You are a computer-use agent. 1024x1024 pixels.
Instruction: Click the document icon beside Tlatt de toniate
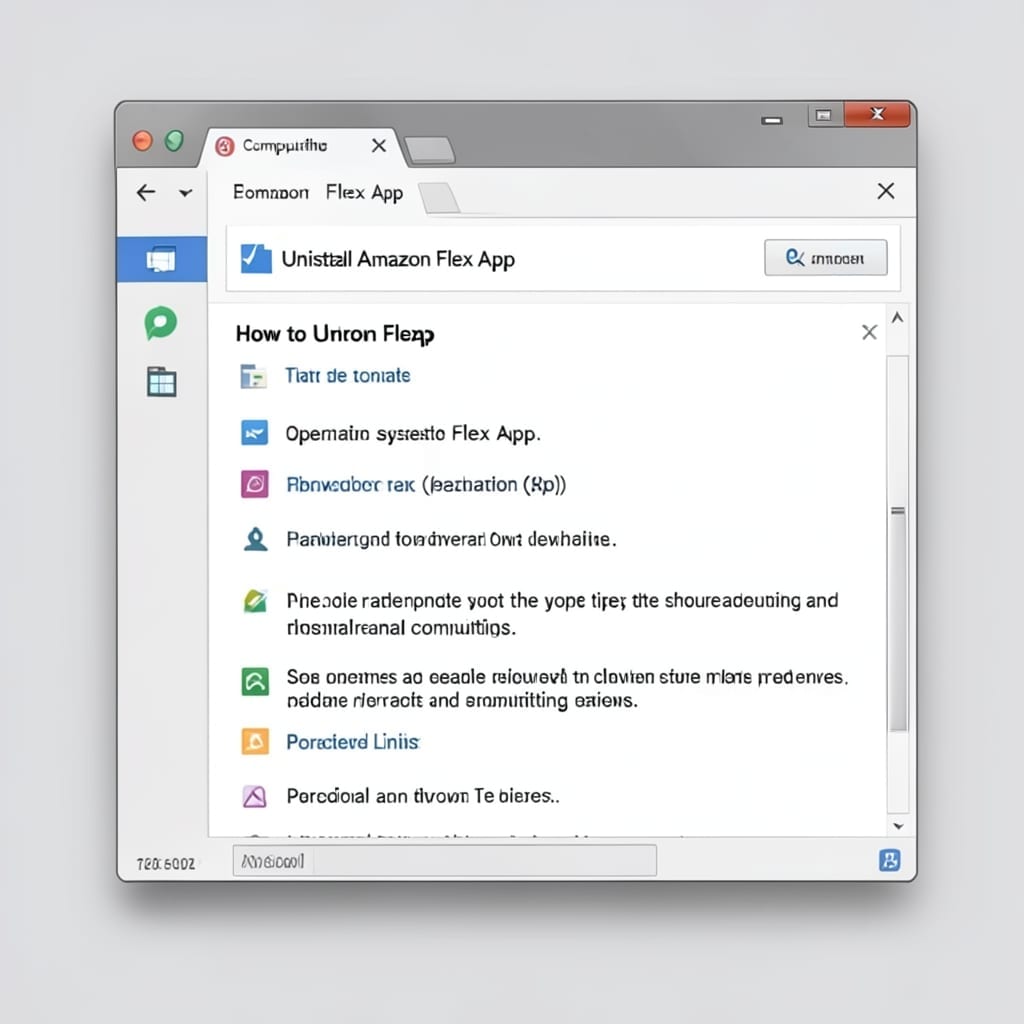click(253, 376)
